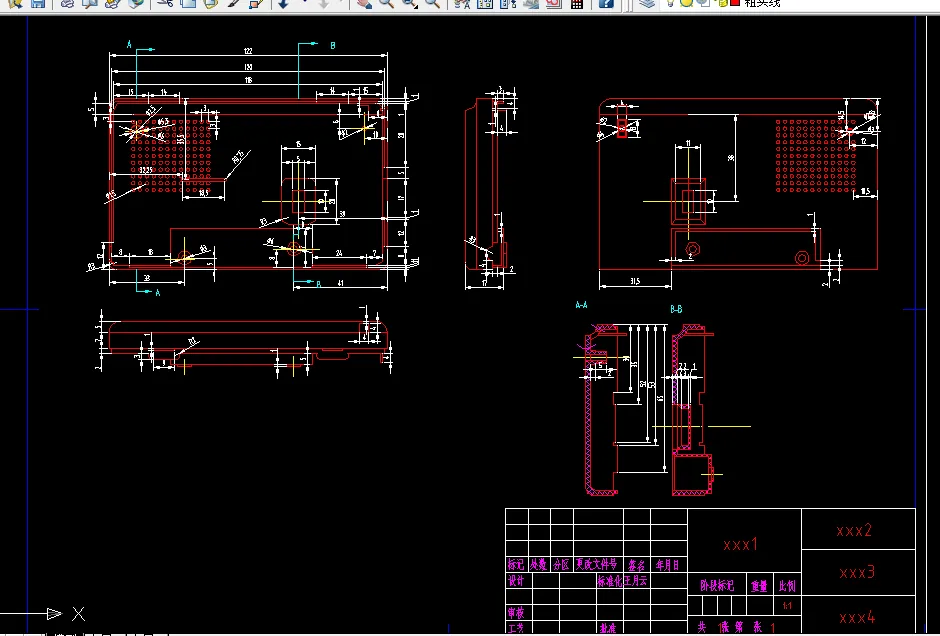Click the 批准 label
The width and height of the screenshot is (940, 636).
click(608, 628)
